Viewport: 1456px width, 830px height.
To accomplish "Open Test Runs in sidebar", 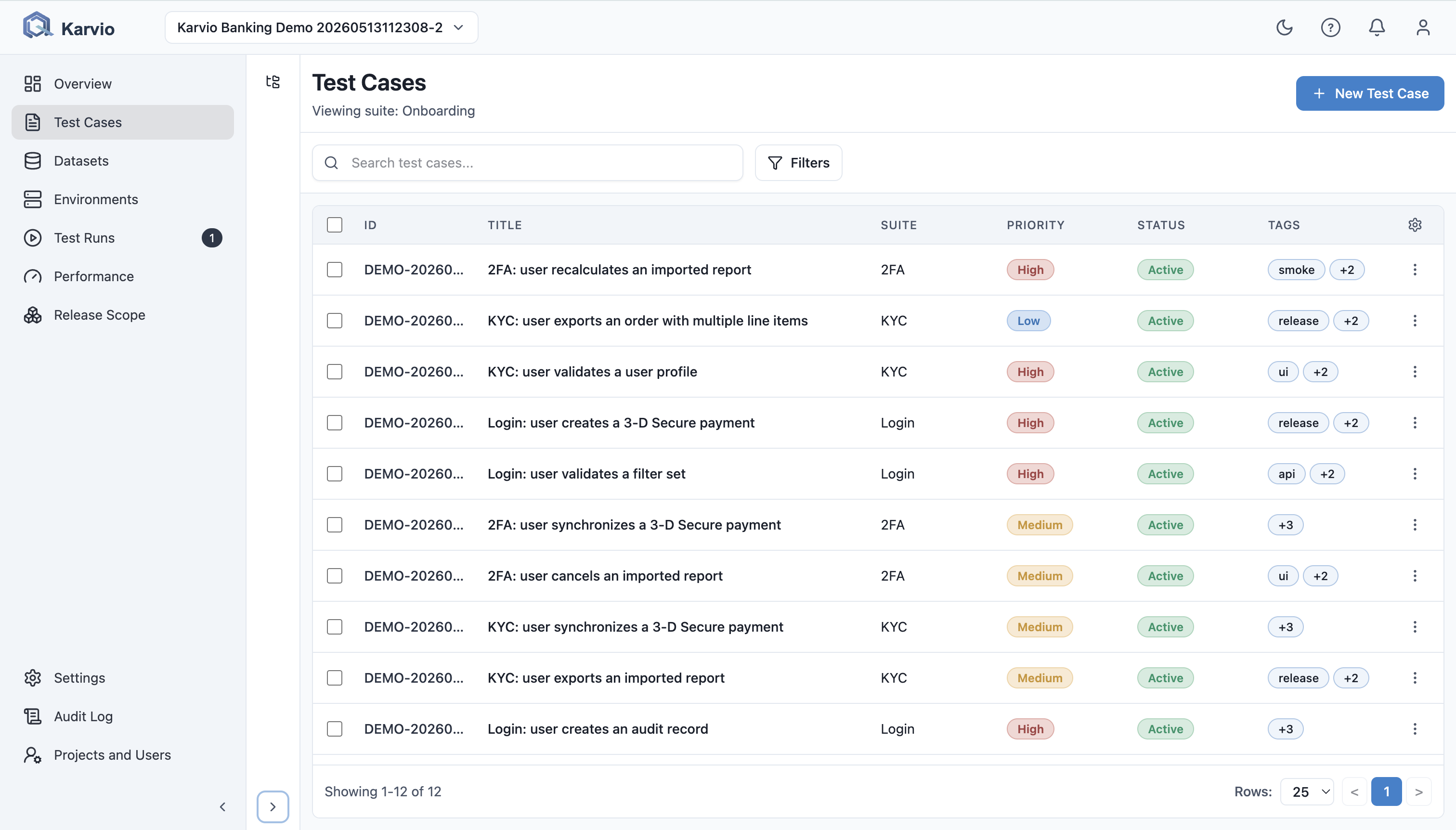I will click(123, 238).
